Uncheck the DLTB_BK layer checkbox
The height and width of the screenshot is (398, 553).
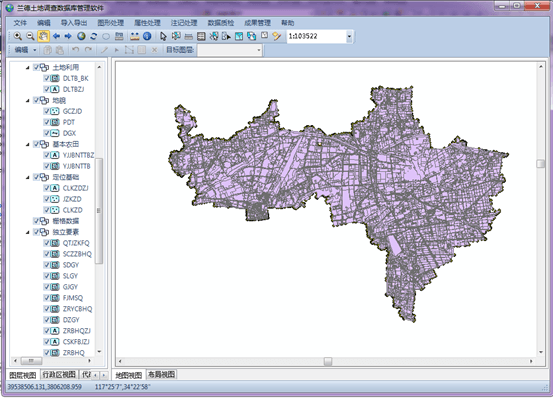pos(47,78)
